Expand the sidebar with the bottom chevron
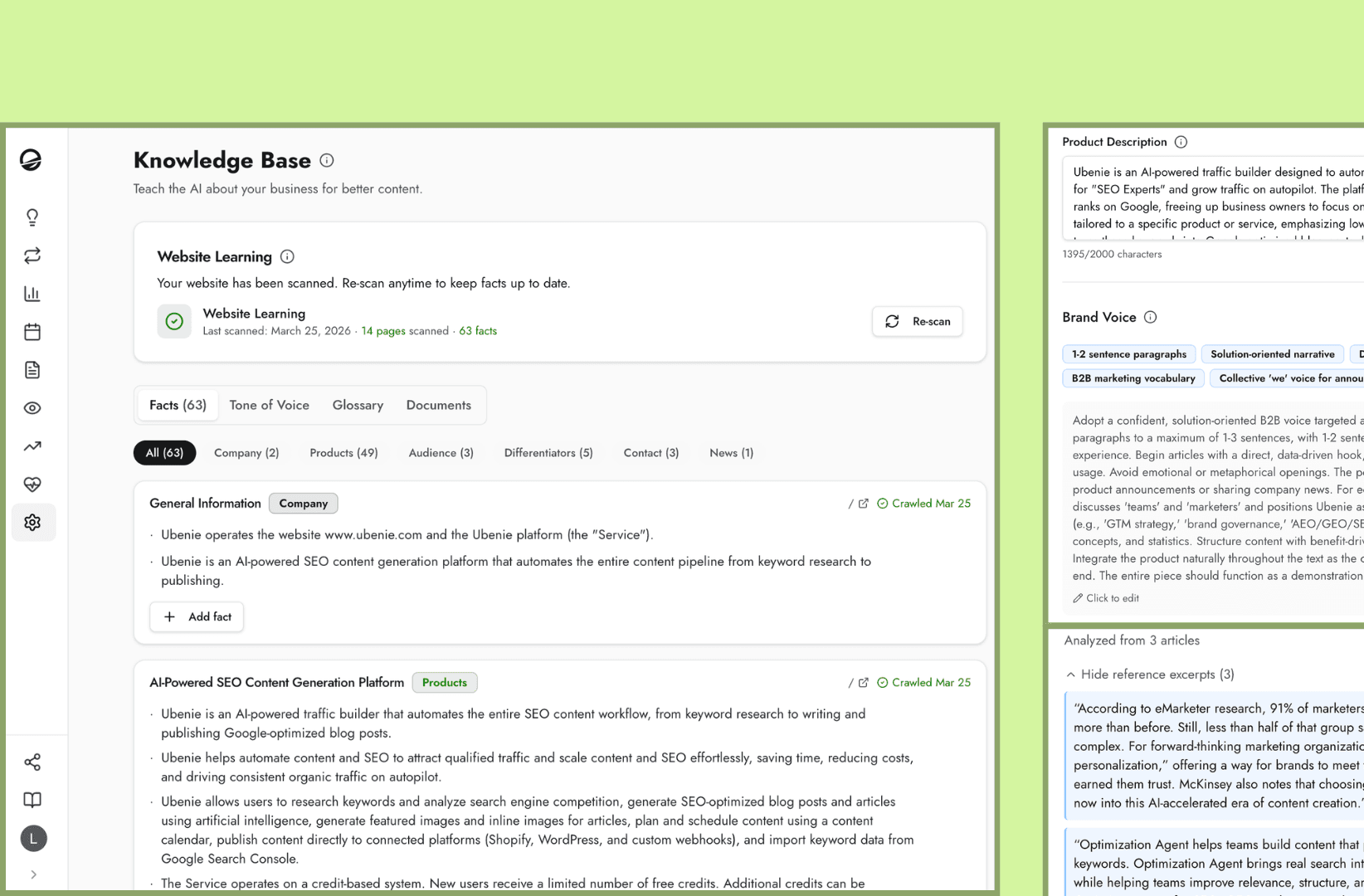1364x896 pixels. pyautogui.click(x=33, y=874)
